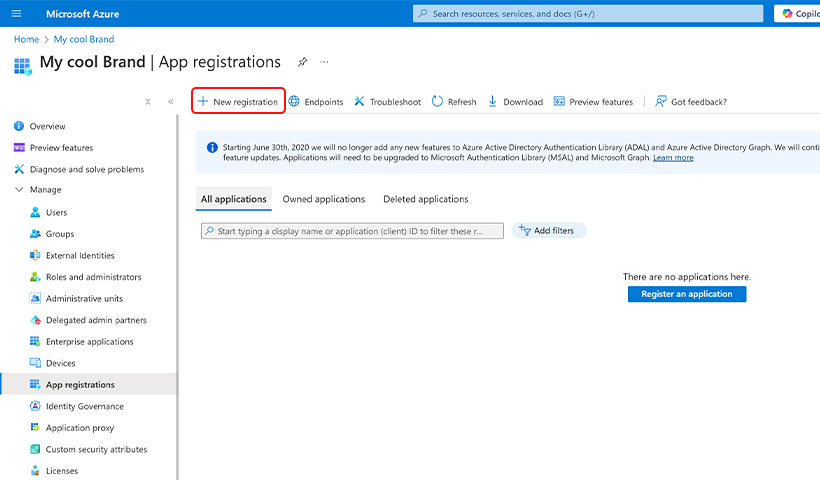Open My cool Brand breadcrumb link
The height and width of the screenshot is (480, 820).
(x=84, y=39)
